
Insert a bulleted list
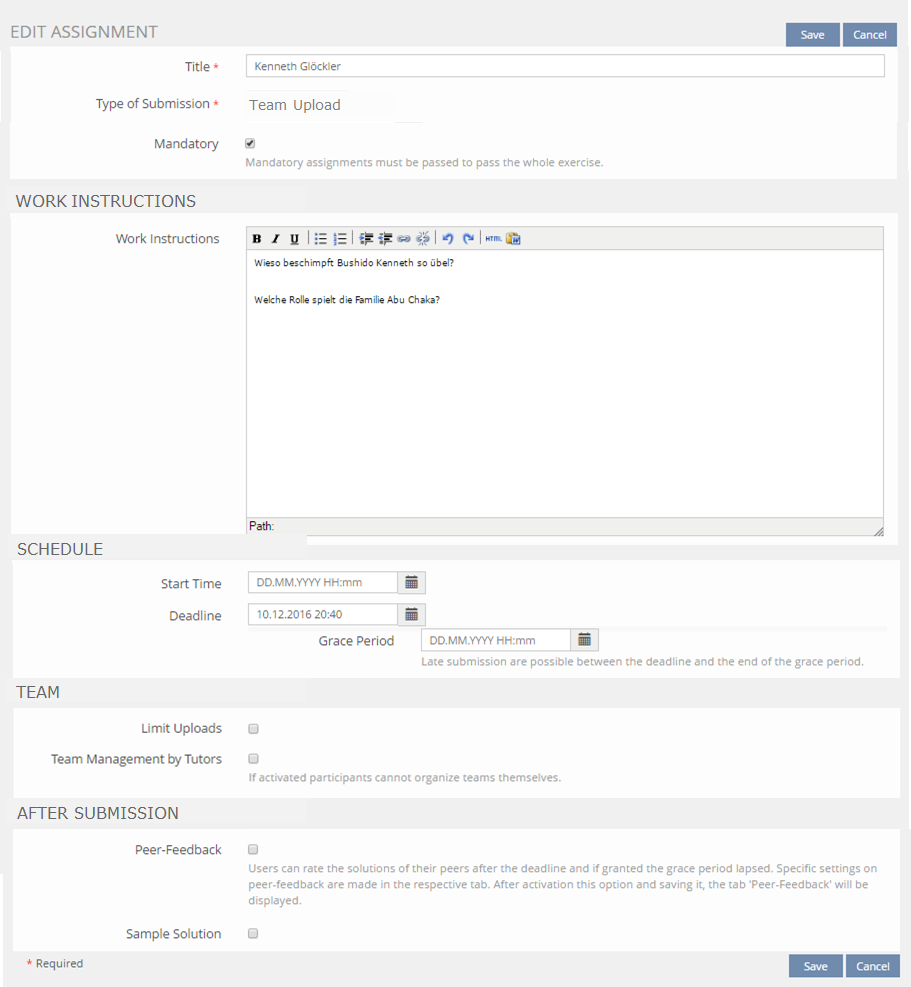tap(320, 239)
